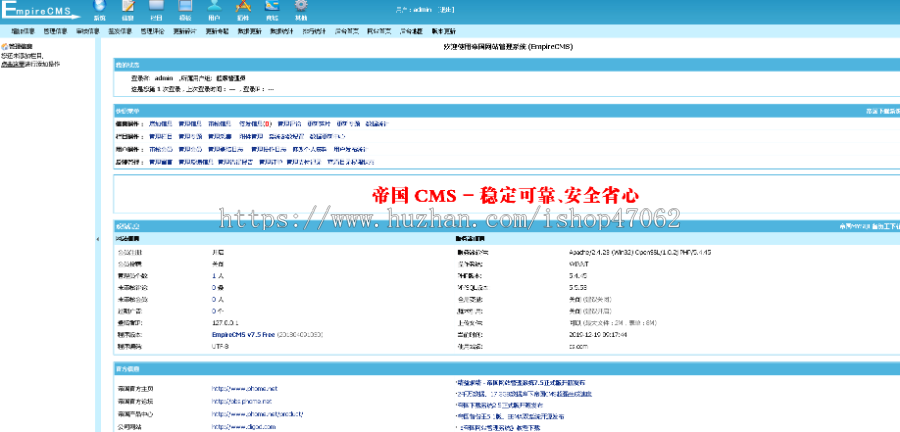900x432 pixels.
Task: Open the 栏目 folder icon in header
Action: click(157, 6)
